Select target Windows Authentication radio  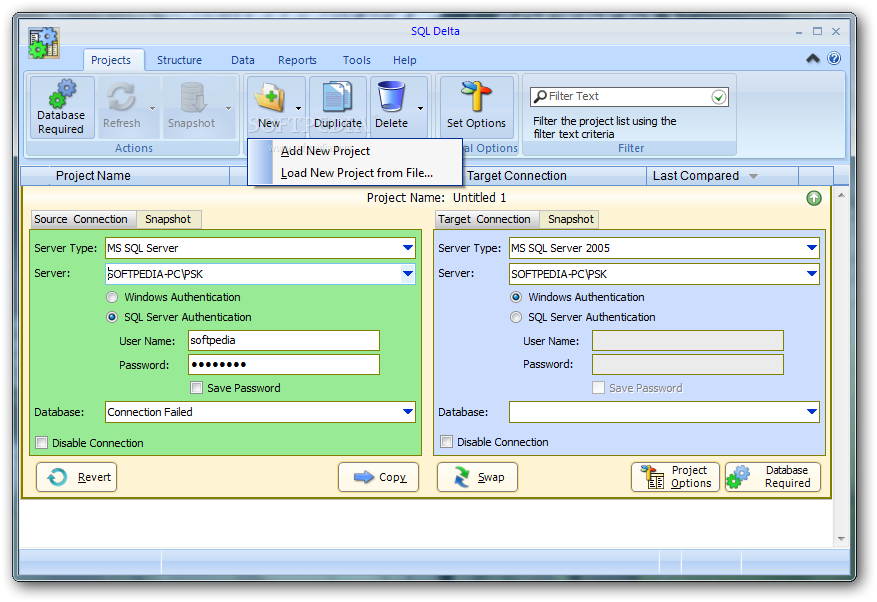(x=516, y=297)
